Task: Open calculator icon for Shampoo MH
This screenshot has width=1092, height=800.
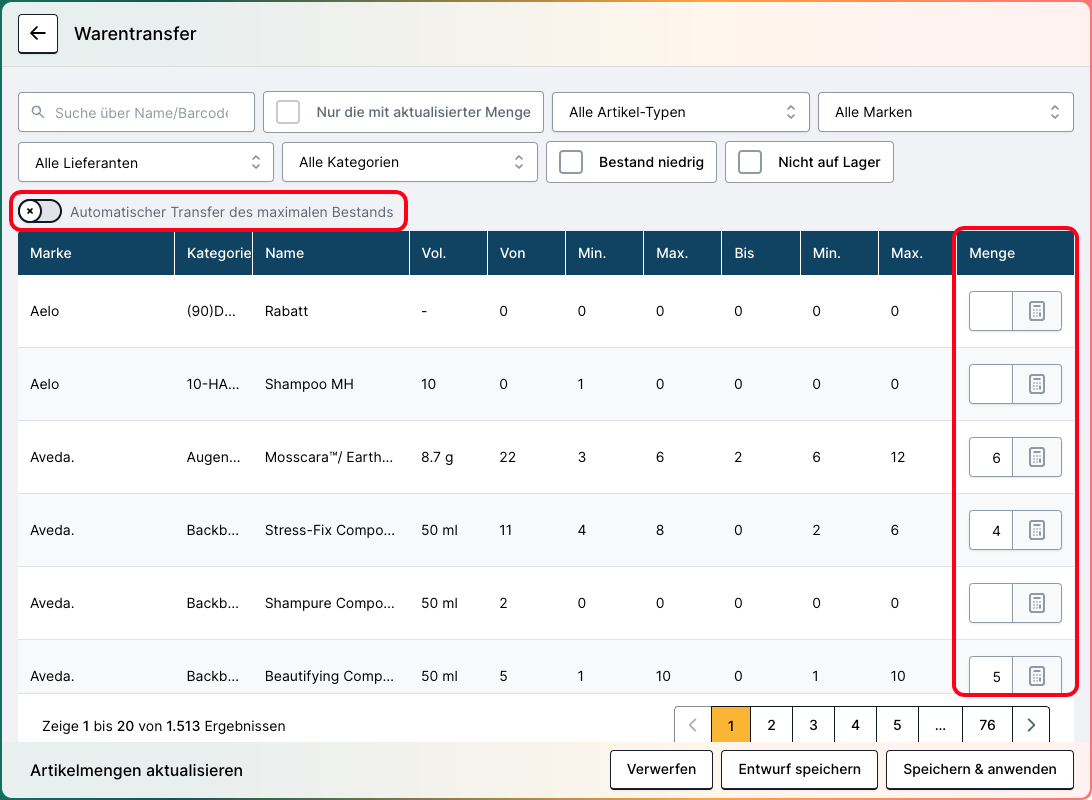Action: click(1036, 385)
